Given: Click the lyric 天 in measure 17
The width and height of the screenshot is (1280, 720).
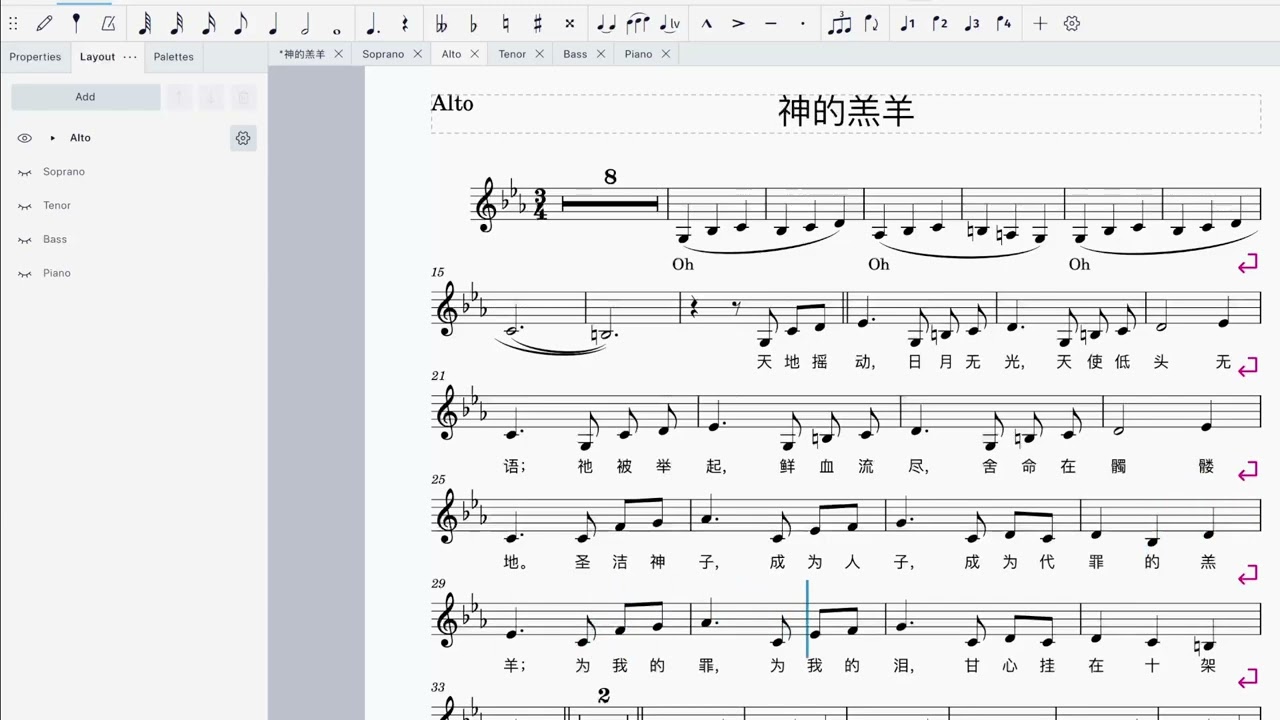Looking at the screenshot, I should click(764, 362).
